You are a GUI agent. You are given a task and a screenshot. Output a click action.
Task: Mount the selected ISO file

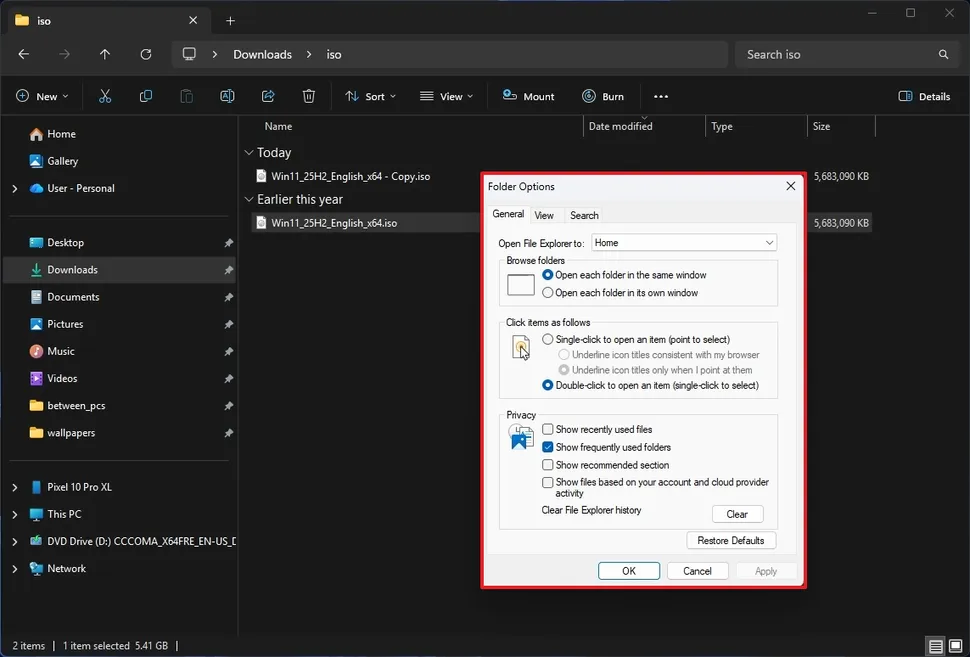(x=528, y=96)
